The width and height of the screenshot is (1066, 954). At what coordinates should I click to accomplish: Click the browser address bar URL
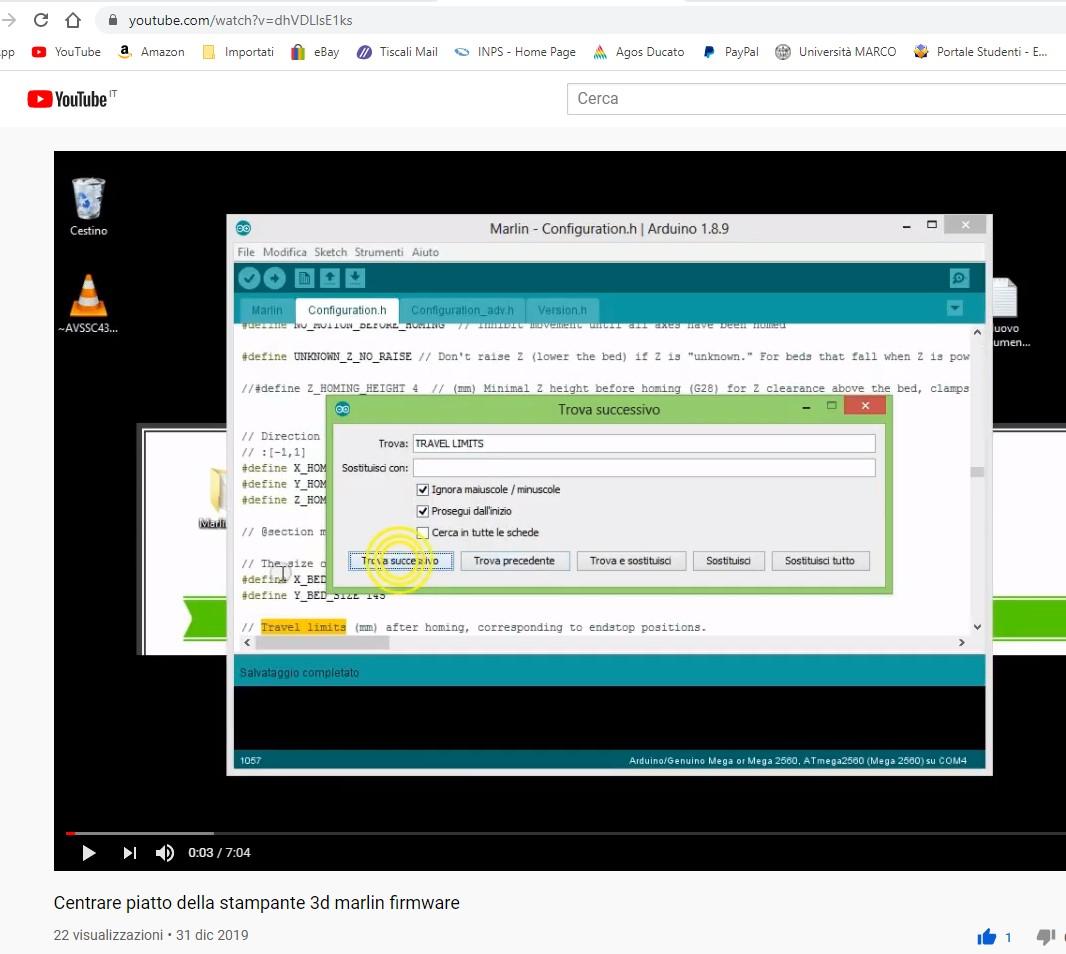240,20
